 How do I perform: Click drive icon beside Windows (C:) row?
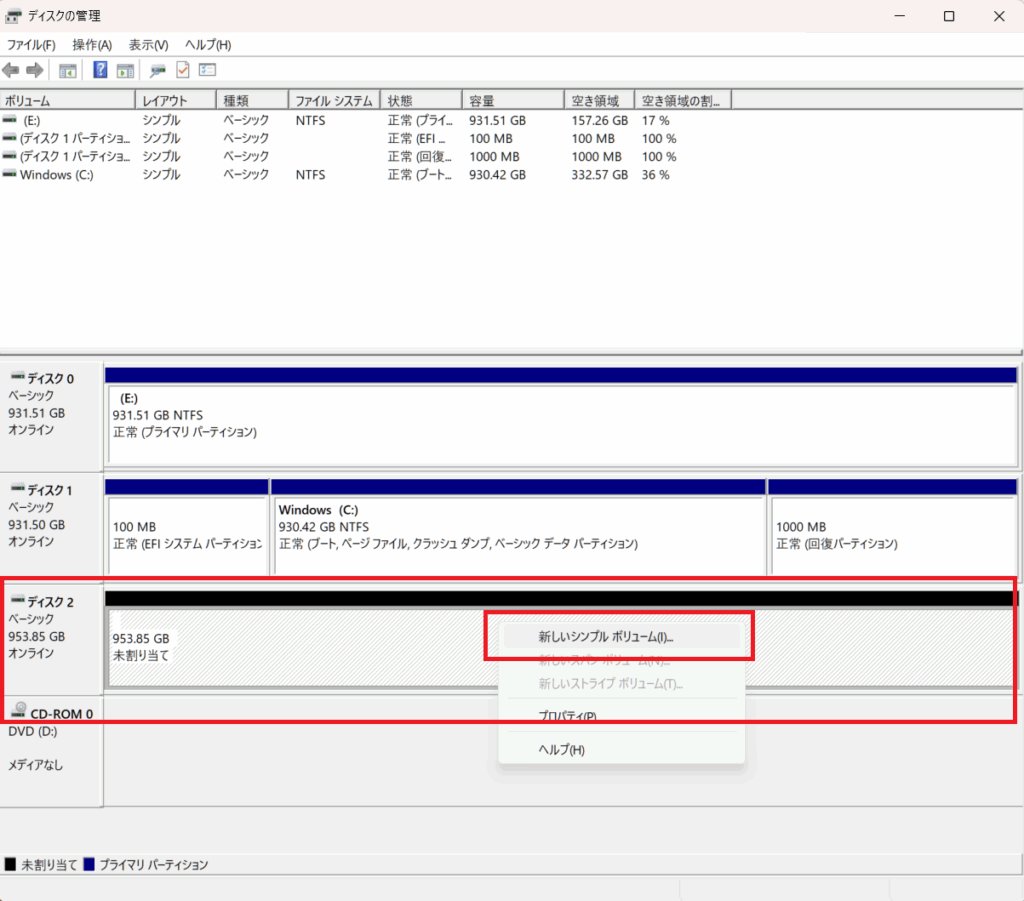click(10, 174)
